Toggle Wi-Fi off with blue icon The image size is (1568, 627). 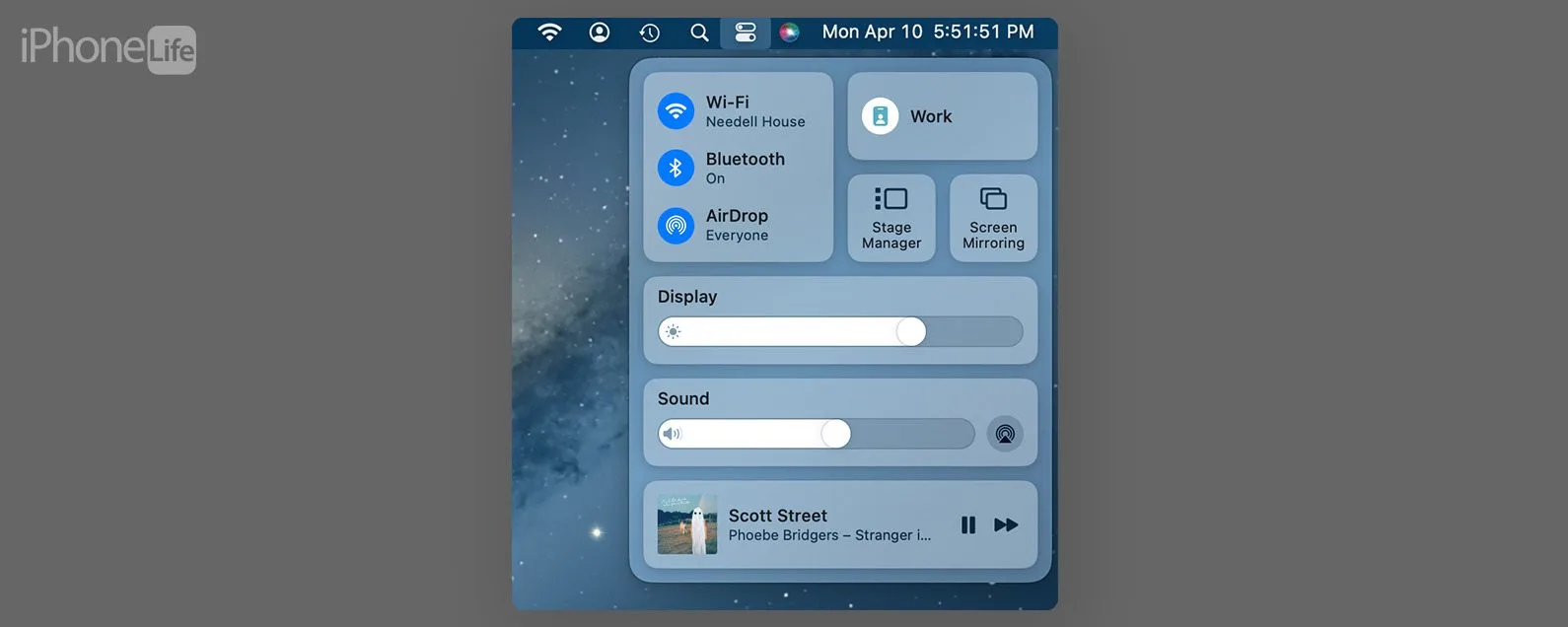pos(676,111)
